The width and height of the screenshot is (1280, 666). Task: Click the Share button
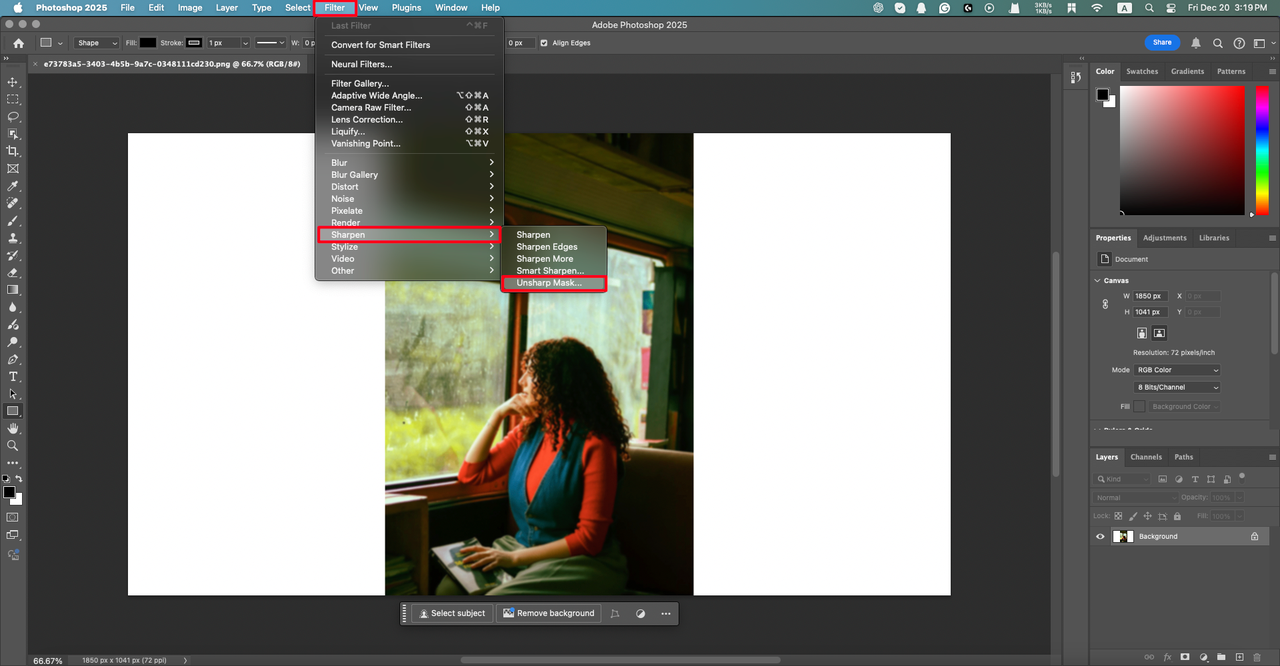[1162, 43]
